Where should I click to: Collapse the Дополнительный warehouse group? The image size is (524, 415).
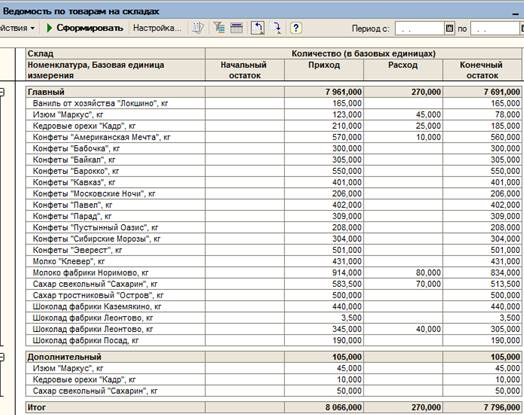2,357
